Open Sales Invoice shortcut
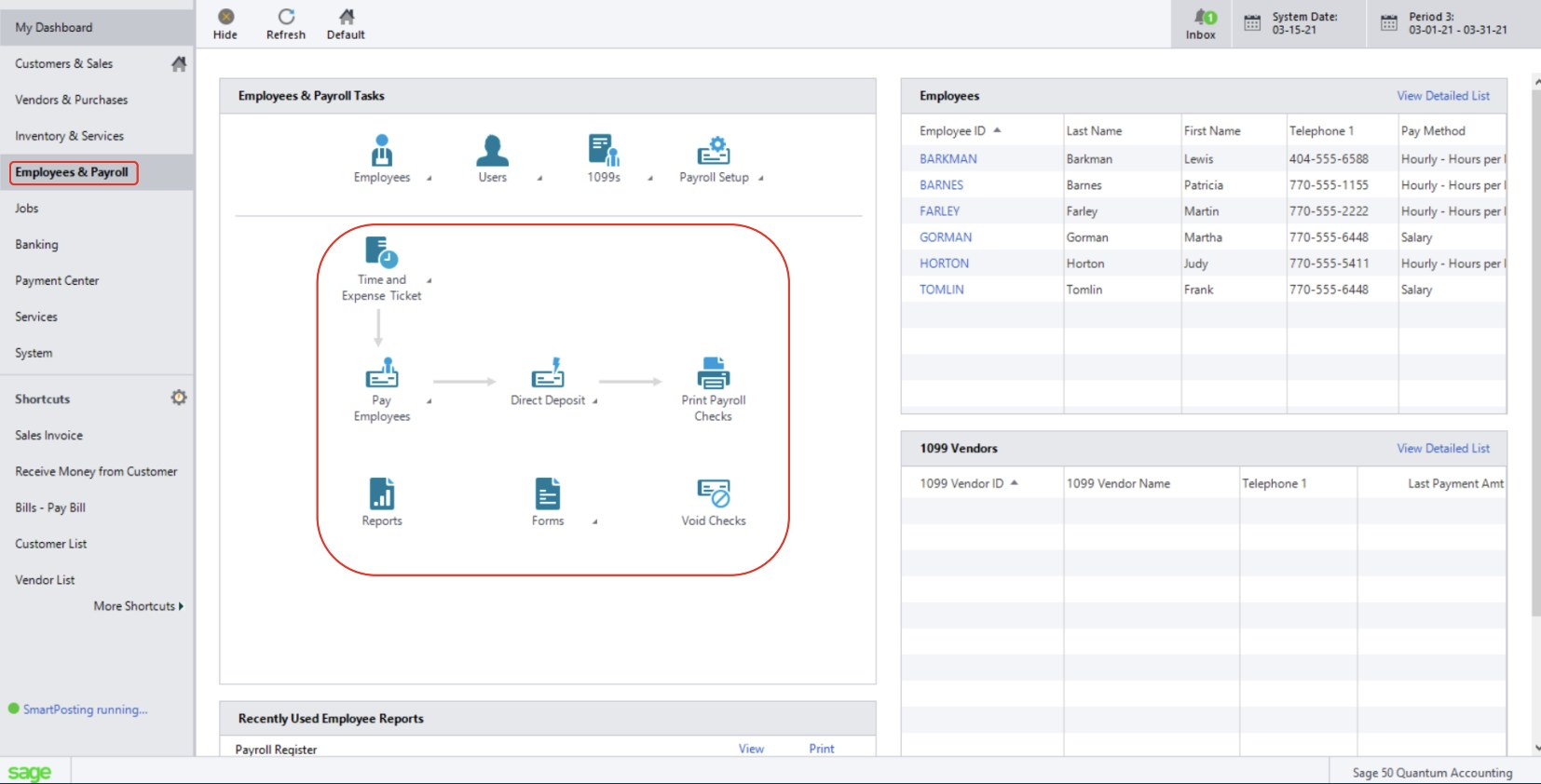Image resolution: width=1541 pixels, height=784 pixels. point(48,435)
